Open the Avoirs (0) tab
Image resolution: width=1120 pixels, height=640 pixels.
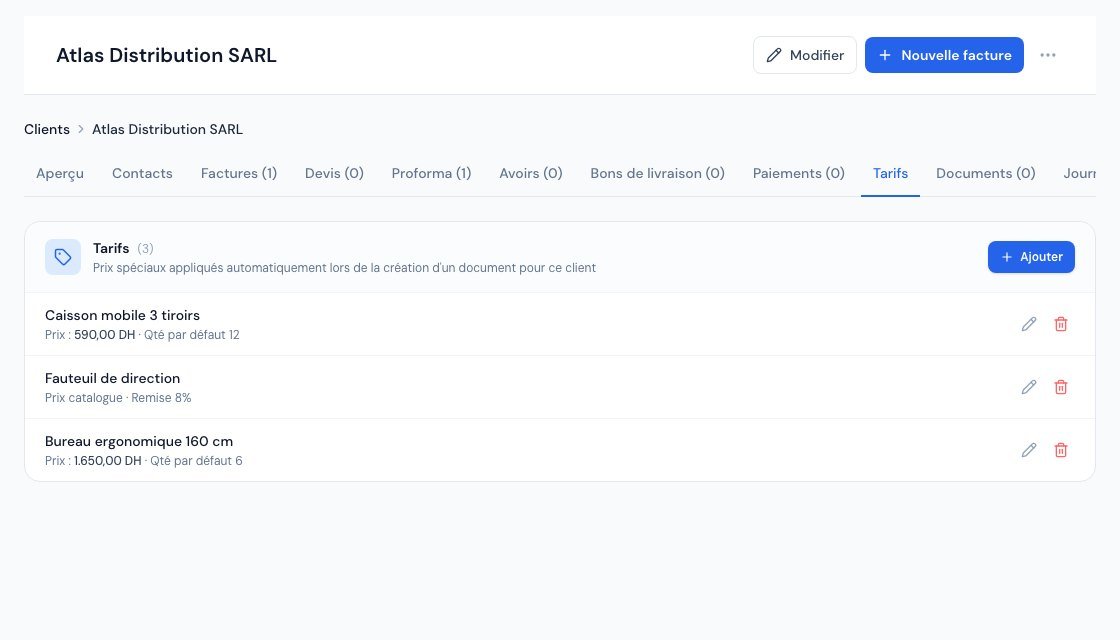(x=531, y=174)
